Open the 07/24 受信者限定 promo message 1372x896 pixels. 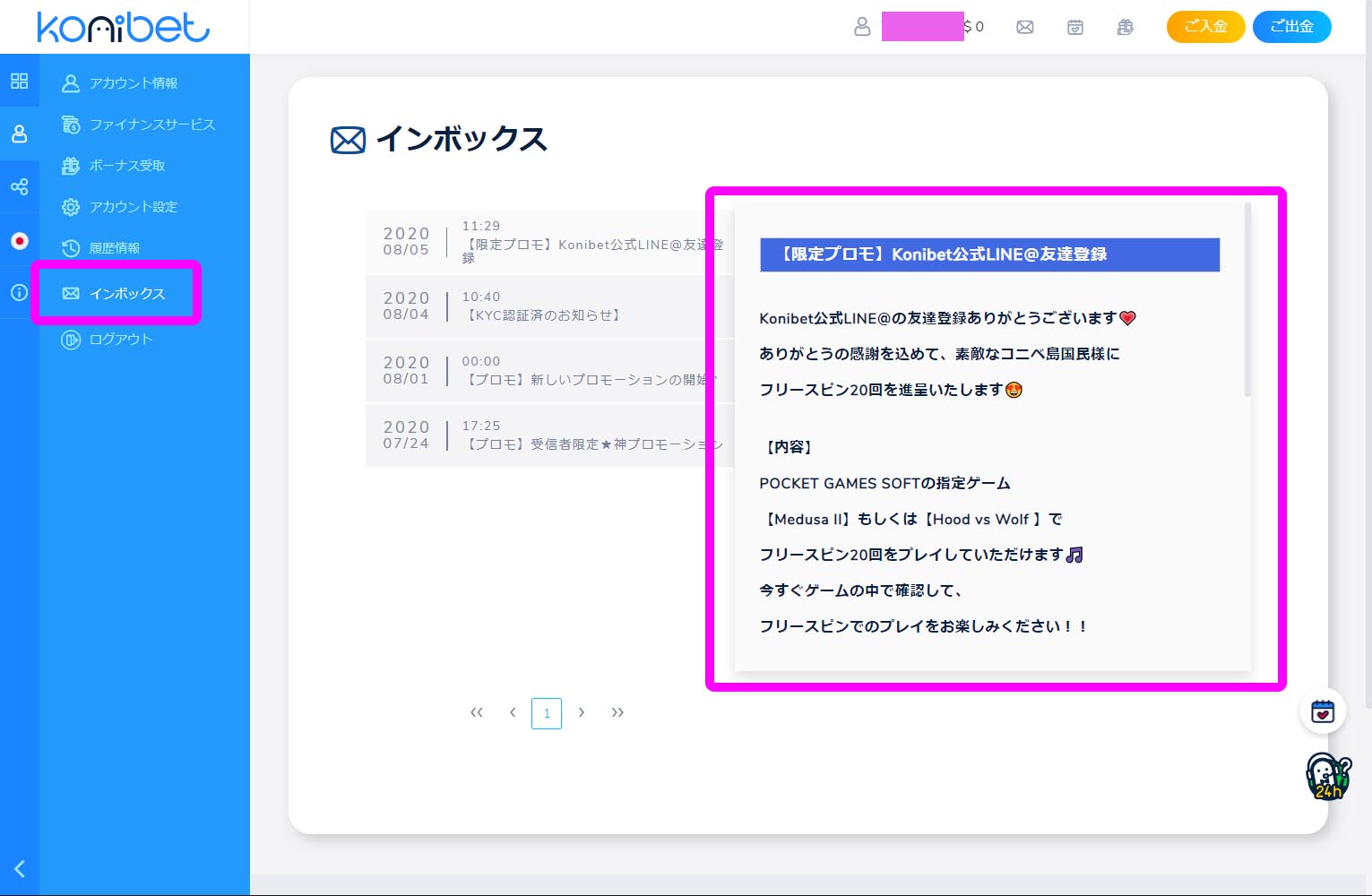tap(548, 435)
